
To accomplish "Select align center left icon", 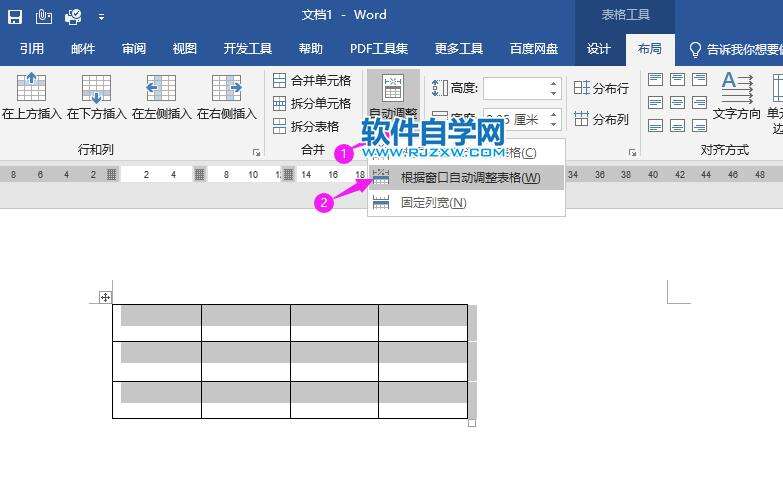I will point(655,103).
